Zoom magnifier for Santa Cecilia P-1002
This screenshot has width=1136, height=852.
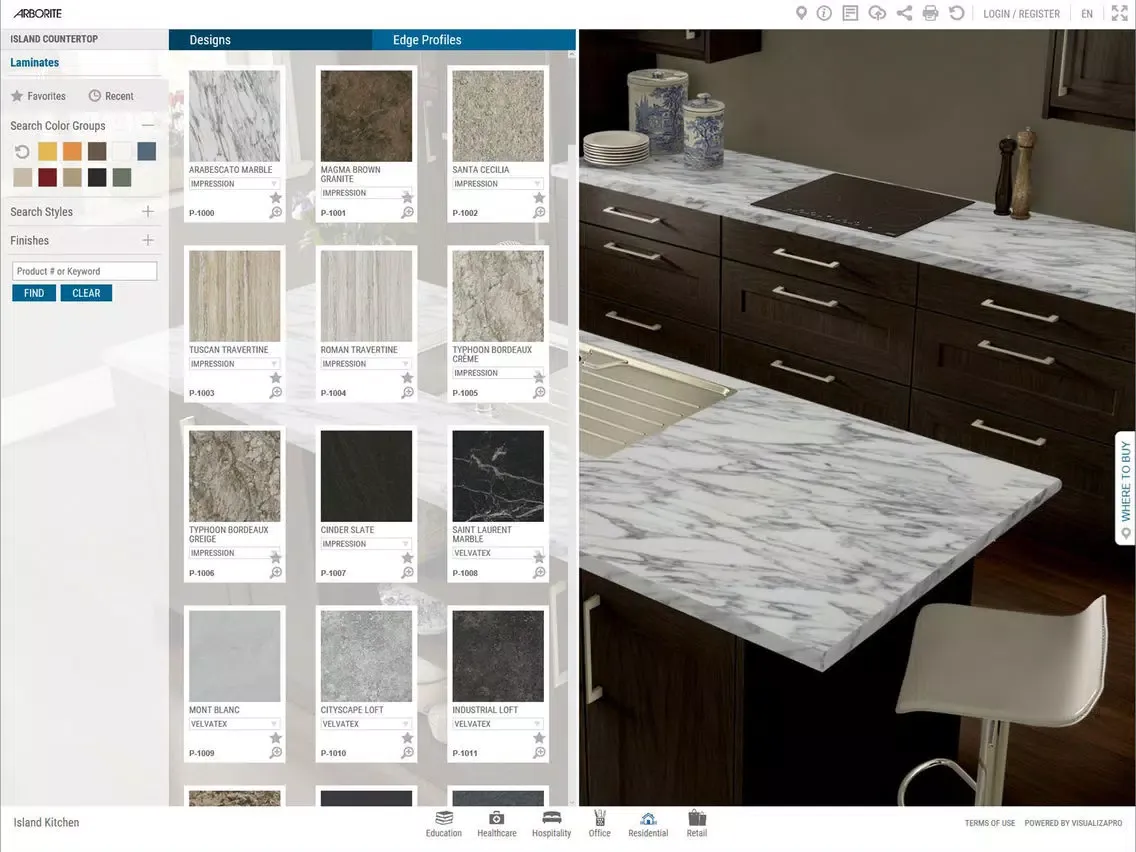540,212
